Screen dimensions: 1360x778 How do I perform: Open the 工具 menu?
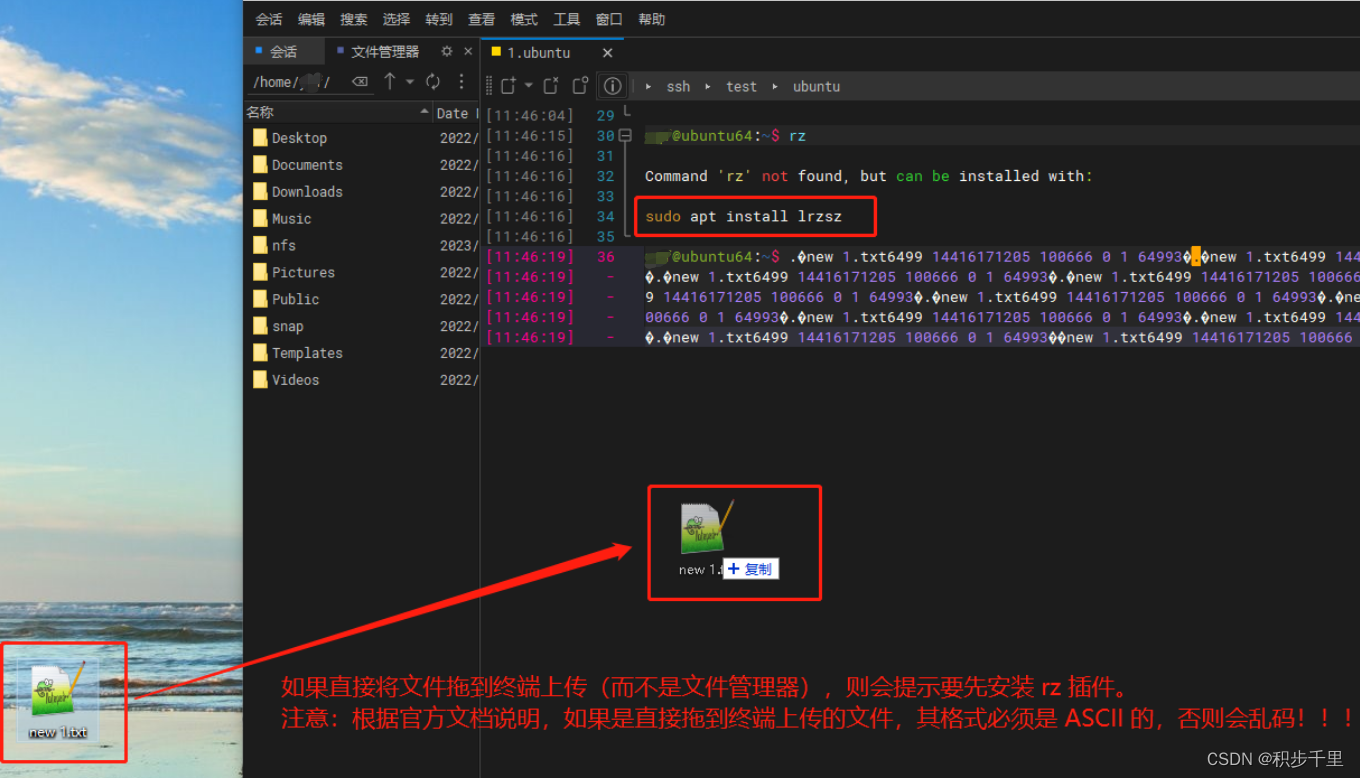[566, 19]
